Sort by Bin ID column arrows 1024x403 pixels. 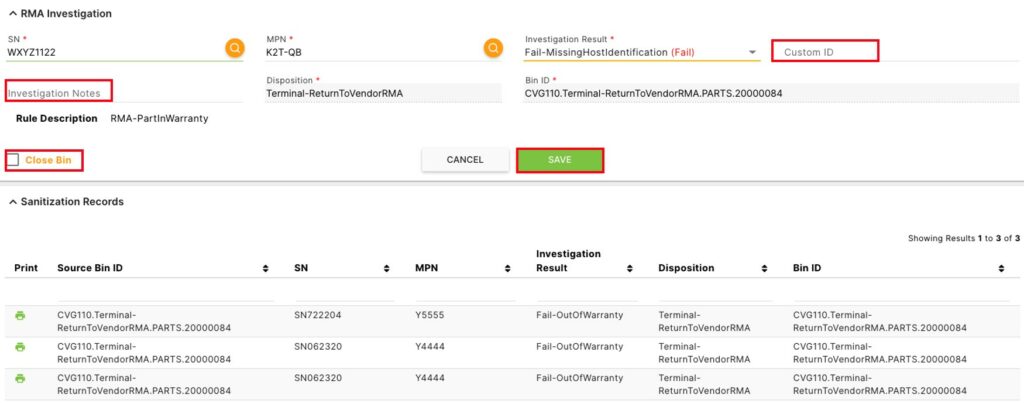pos(1001,269)
